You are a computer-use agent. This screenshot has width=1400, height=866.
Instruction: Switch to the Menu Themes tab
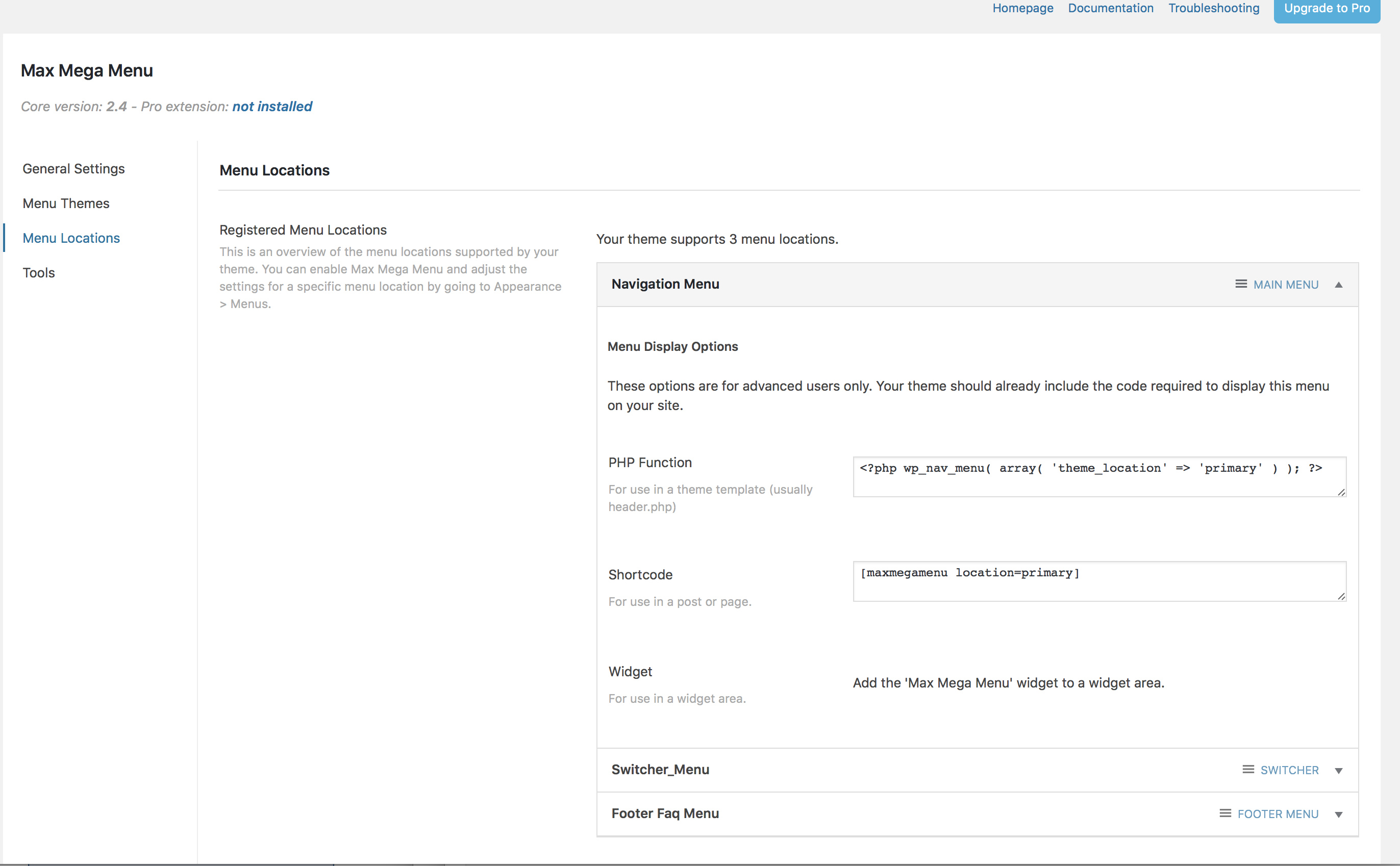pos(66,203)
